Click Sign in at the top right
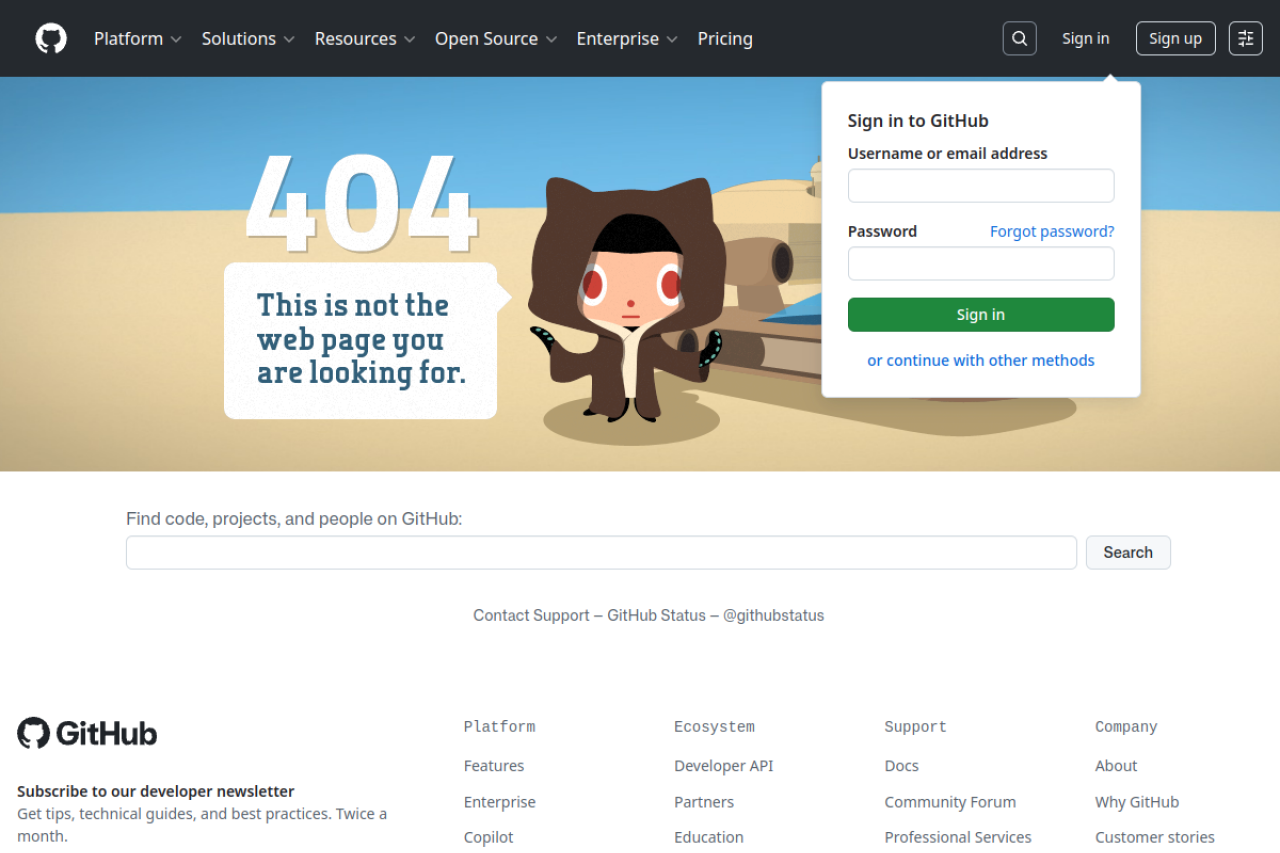1280x853 pixels. pyautogui.click(x=1085, y=38)
